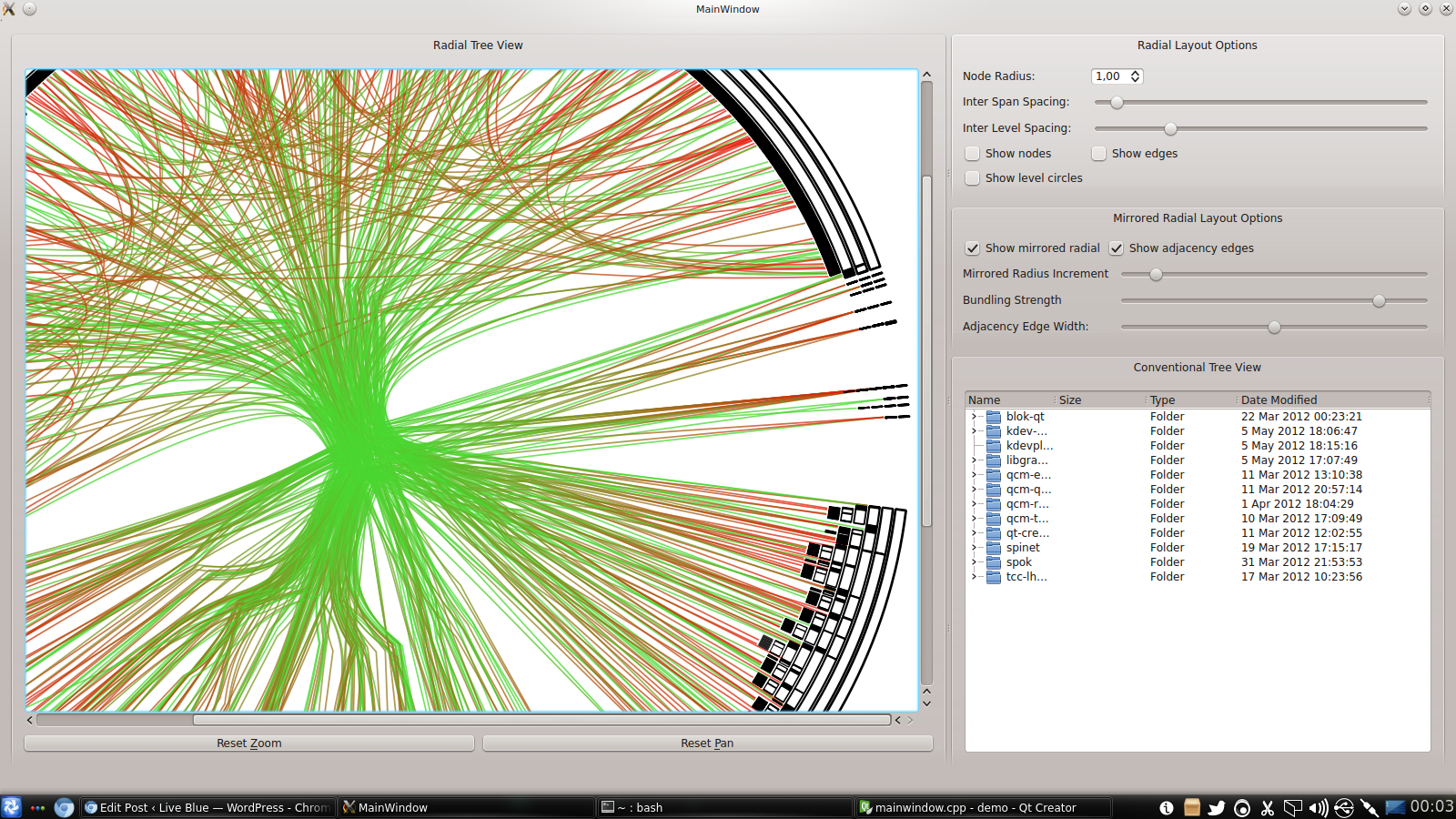Open the scissors clipboard tray icon

tap(1267, 807)
